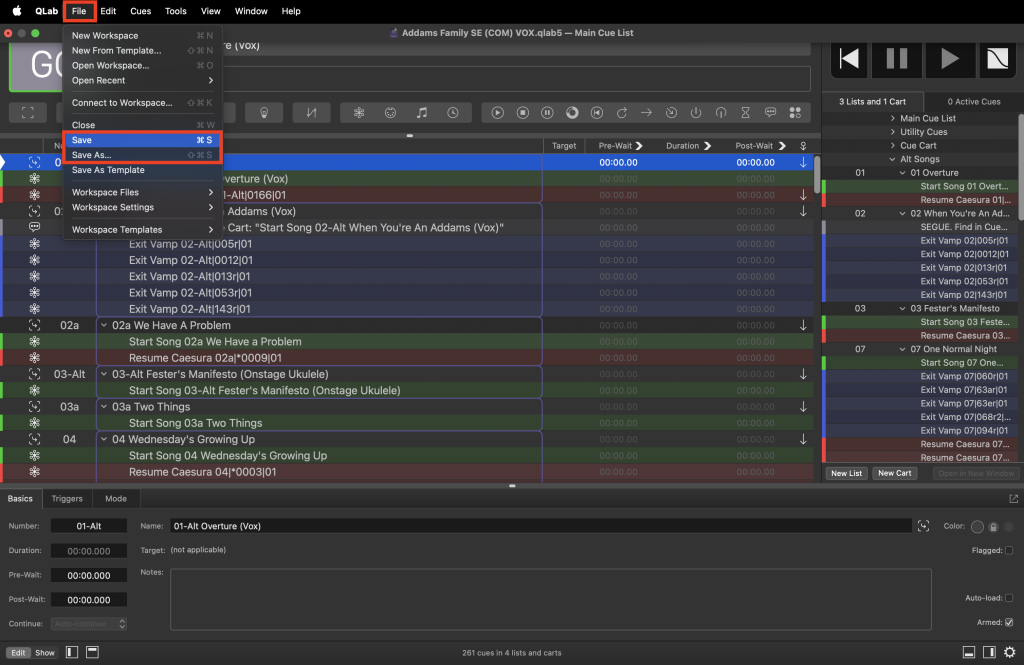Add a Pause cue from the toolbar
The width and height of the screenshot is (1024, 665).
click(x=547, y=113)
